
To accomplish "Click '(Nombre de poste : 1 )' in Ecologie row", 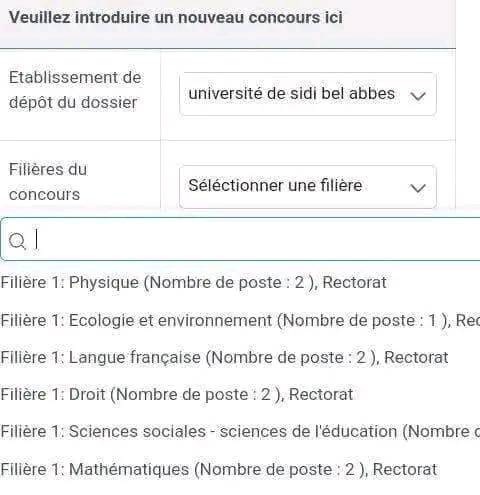I will point(364,321).
